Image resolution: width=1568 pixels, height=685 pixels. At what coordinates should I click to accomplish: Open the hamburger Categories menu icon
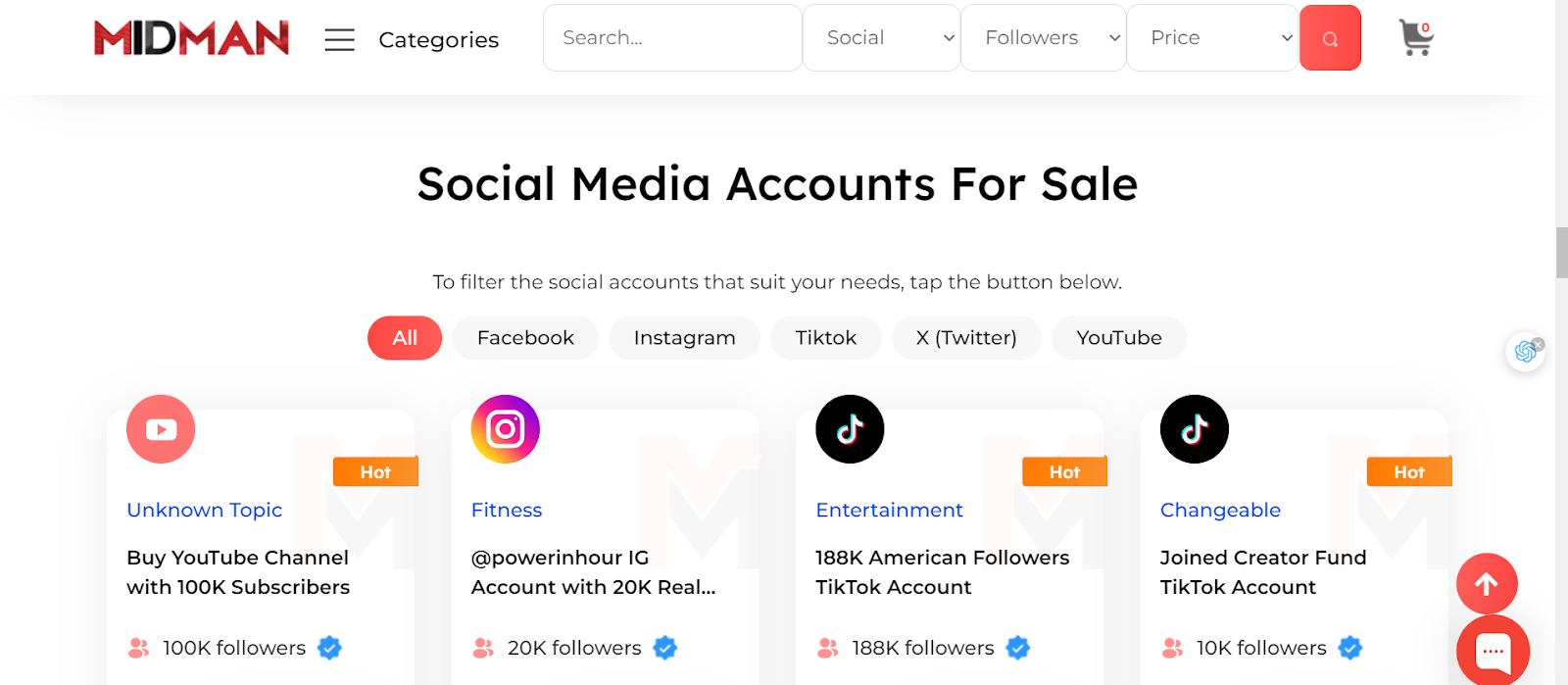[x=339, y=39]
